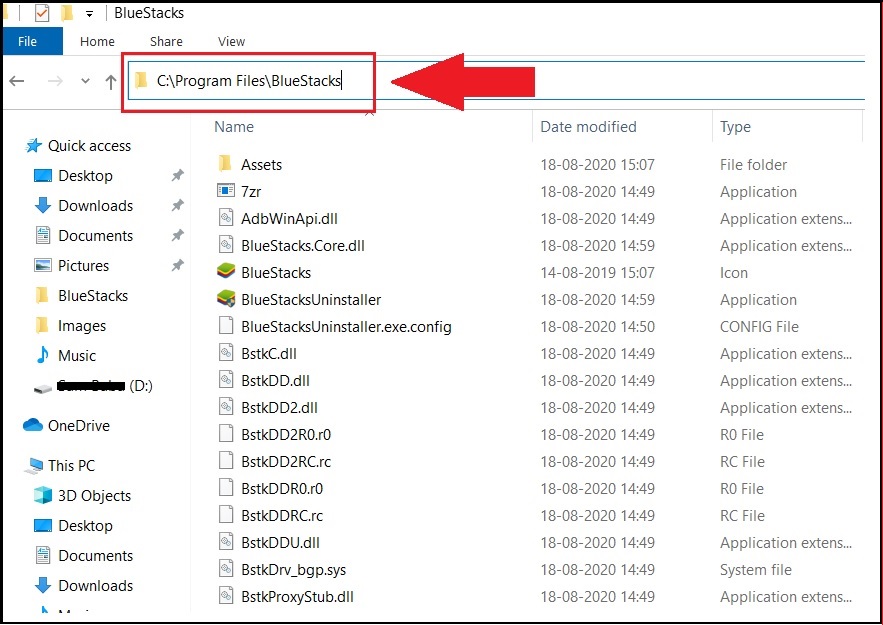Click the pin icon beside Downloads
883x625 pixels.
pyautogui.click(x=177, y=205)
